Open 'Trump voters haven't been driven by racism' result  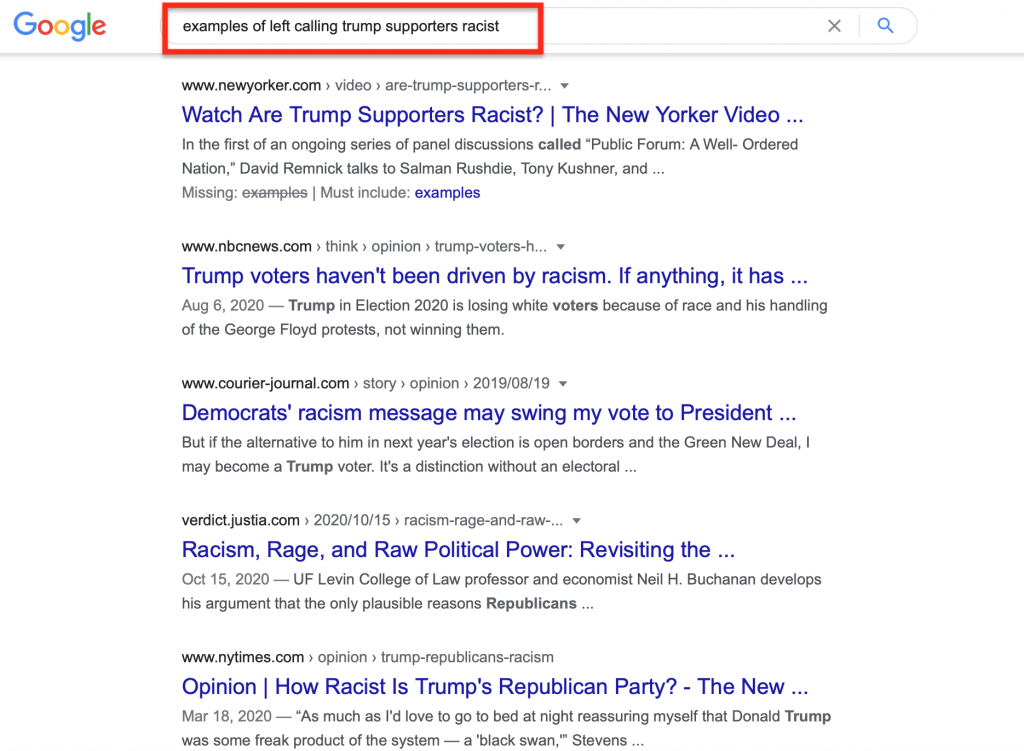point(494,276)
